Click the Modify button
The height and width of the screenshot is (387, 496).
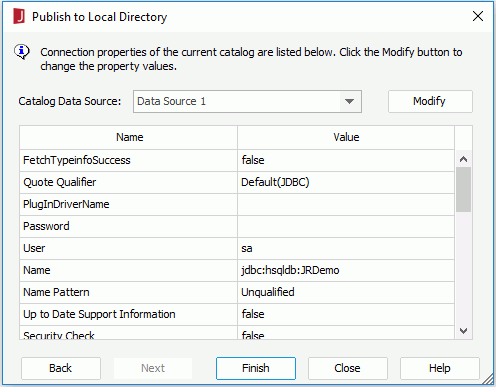tap(430, 101)
